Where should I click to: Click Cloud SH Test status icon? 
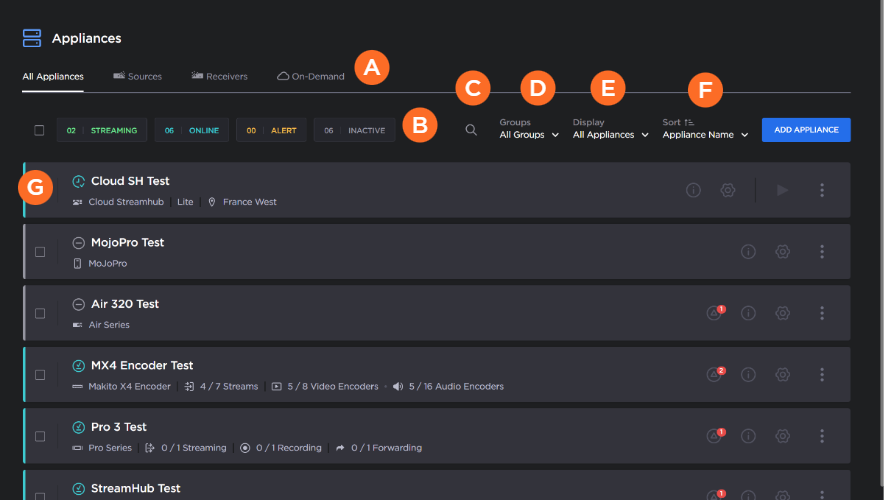tap(78, 182)
